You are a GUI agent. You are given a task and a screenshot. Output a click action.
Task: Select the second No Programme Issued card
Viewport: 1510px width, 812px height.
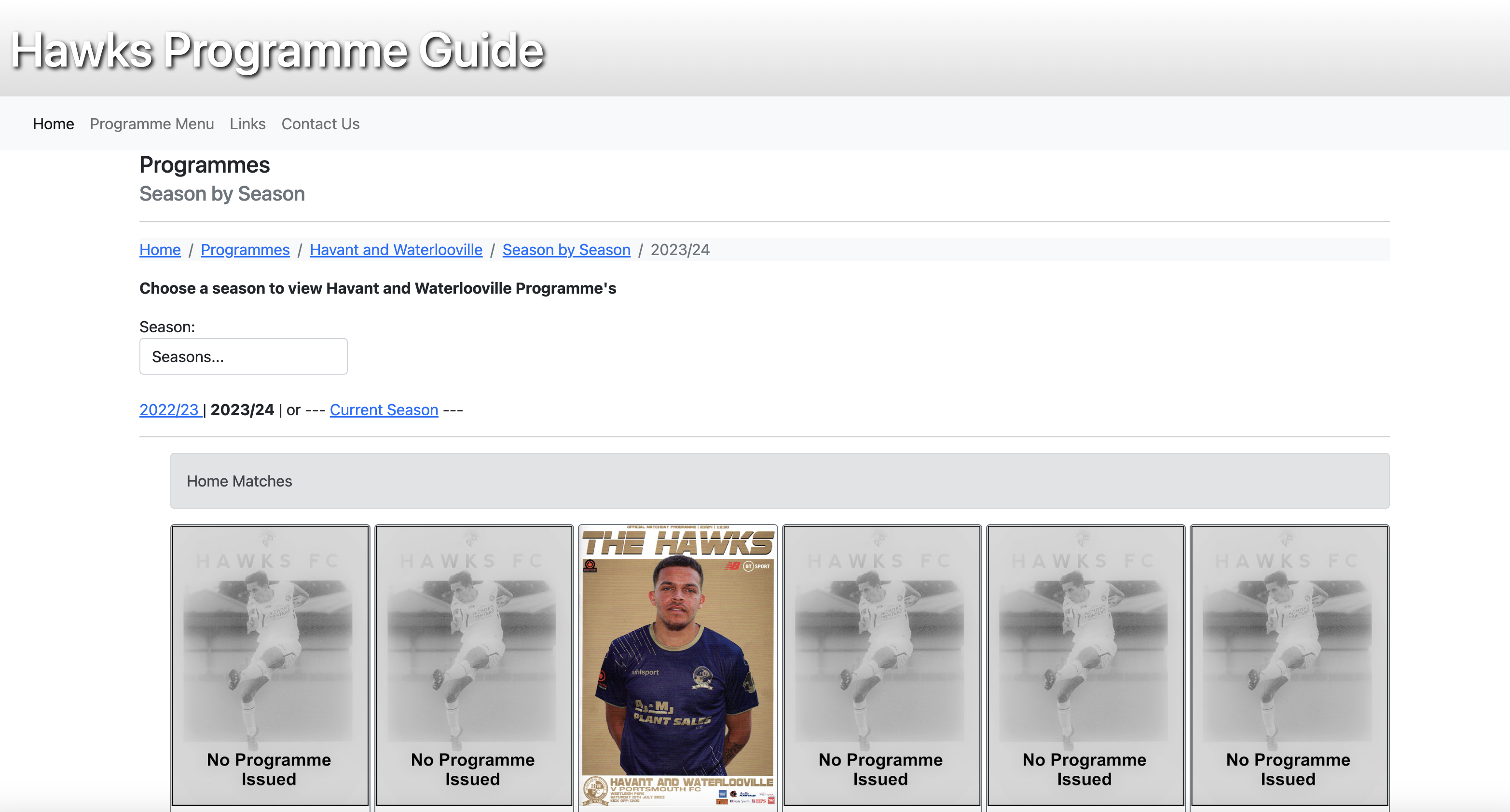[x=474, y=665]
